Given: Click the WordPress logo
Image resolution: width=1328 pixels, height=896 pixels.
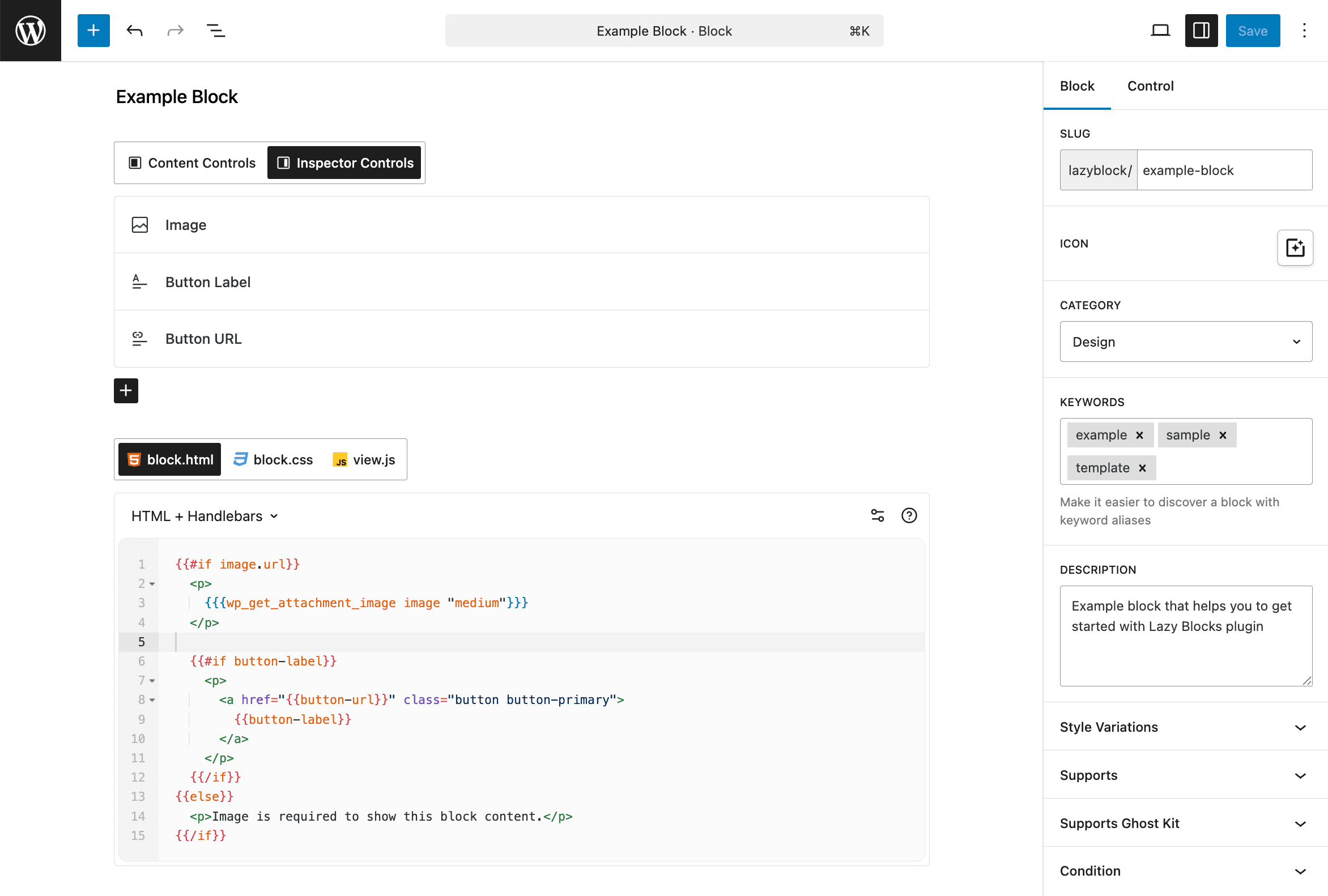Looking at the screenshot, I should (30, 30).
